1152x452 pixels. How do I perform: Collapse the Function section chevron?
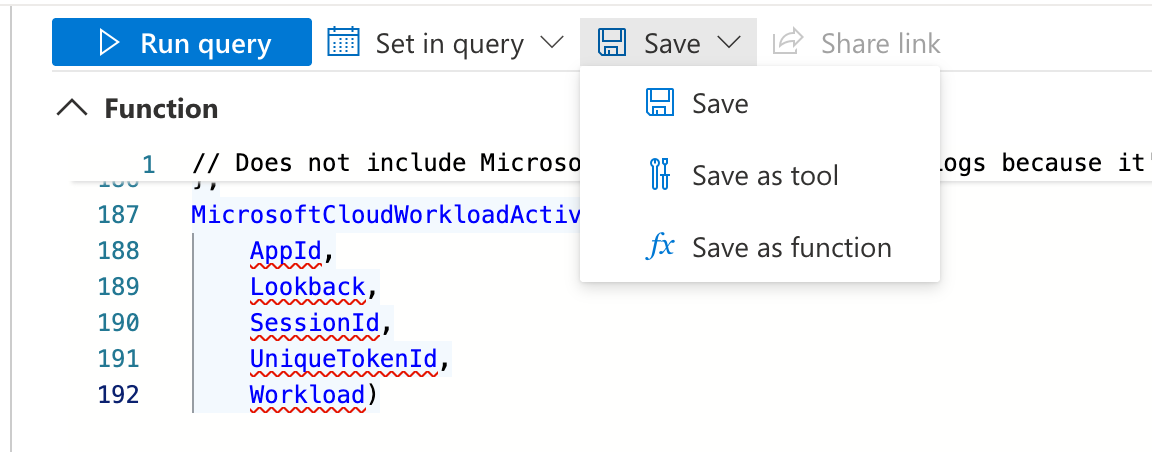(74, 108)
